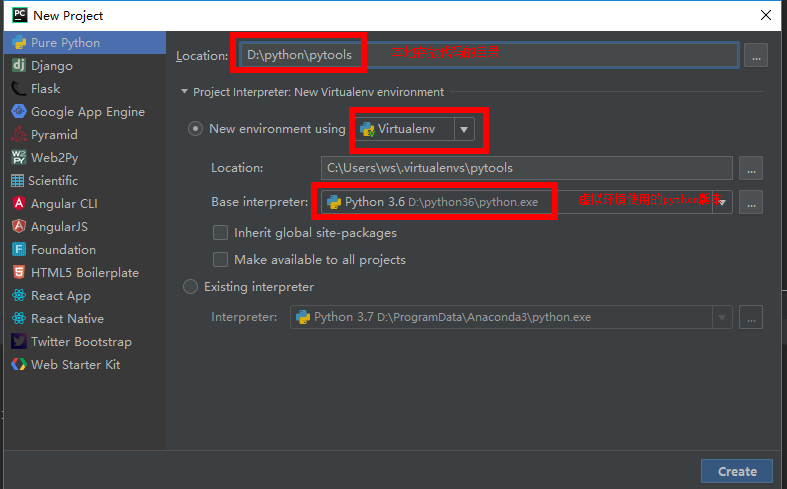Browse for Base interpreter executable
Viewport: 787px width, 489px height.
coord(751,202)
